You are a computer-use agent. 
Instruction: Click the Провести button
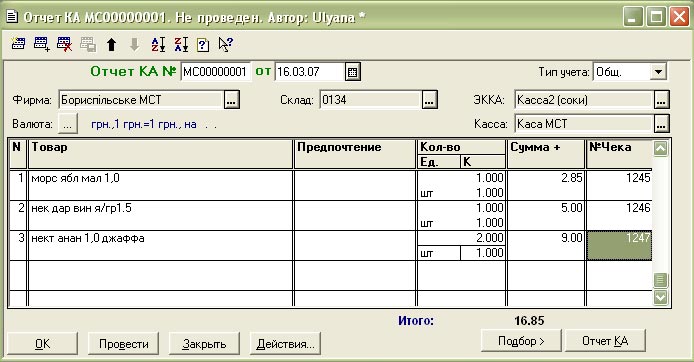pos(123,343)
